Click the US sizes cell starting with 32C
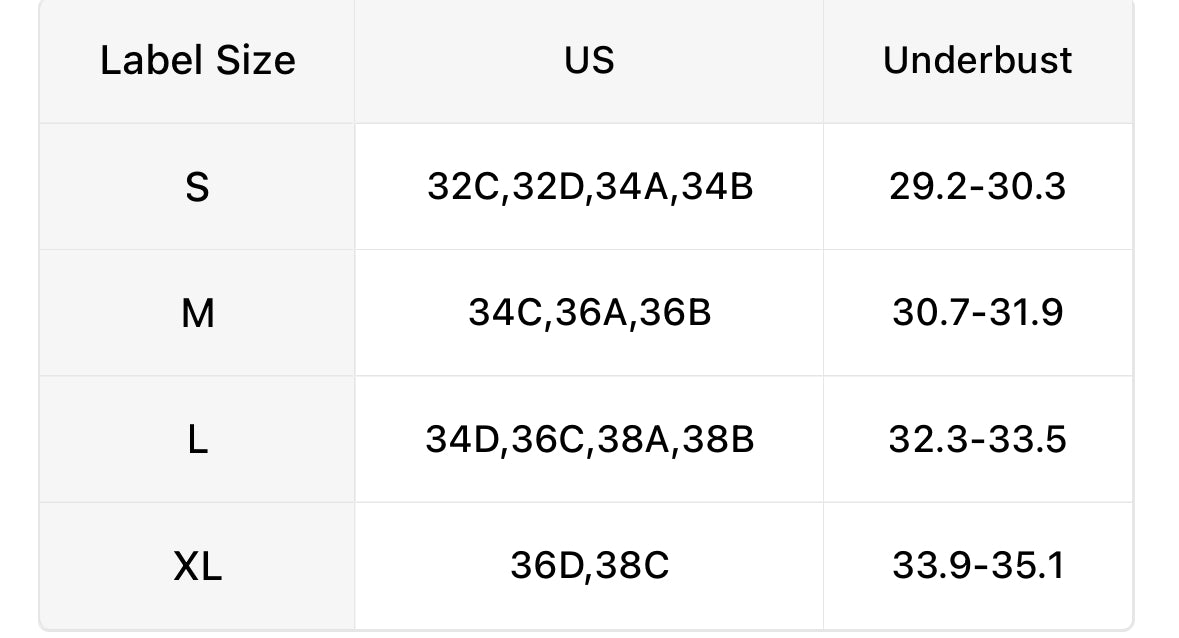 589,187
